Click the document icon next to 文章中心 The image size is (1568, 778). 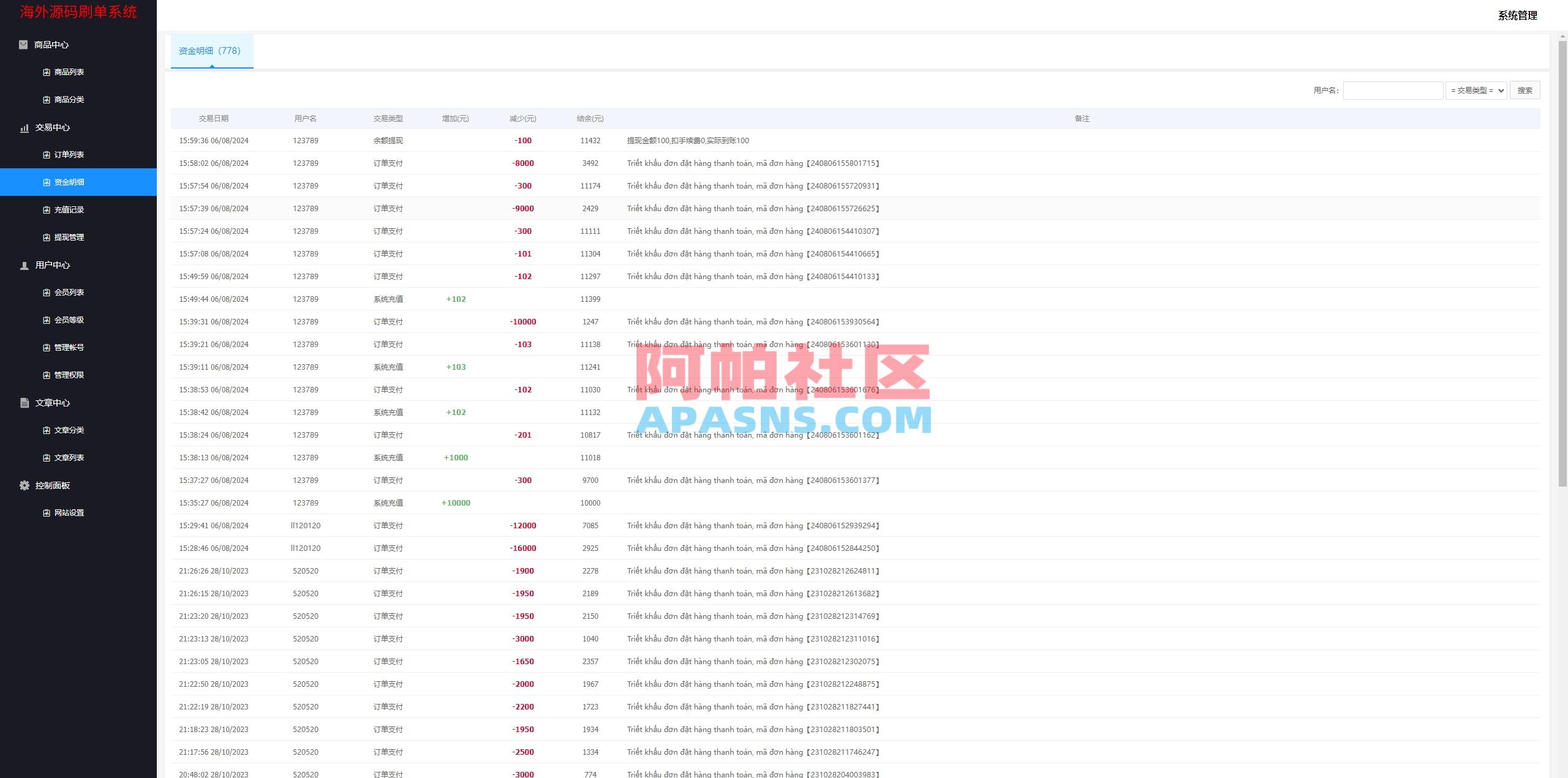click(x=23, y=403)
